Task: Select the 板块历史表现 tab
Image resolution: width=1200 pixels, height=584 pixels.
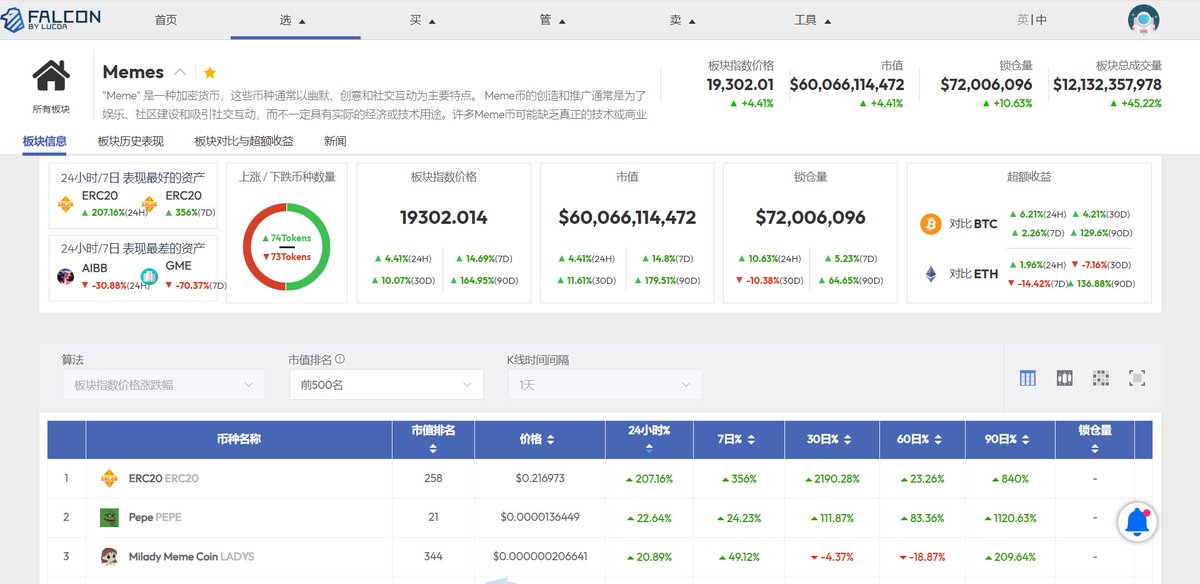Action: coord(131,141)
